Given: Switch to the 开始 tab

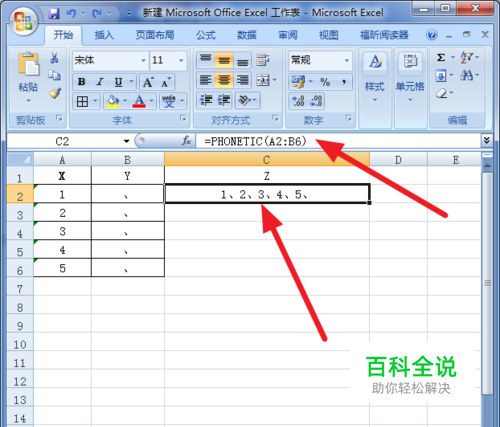Looking at the screenshot, I should 63,35.
